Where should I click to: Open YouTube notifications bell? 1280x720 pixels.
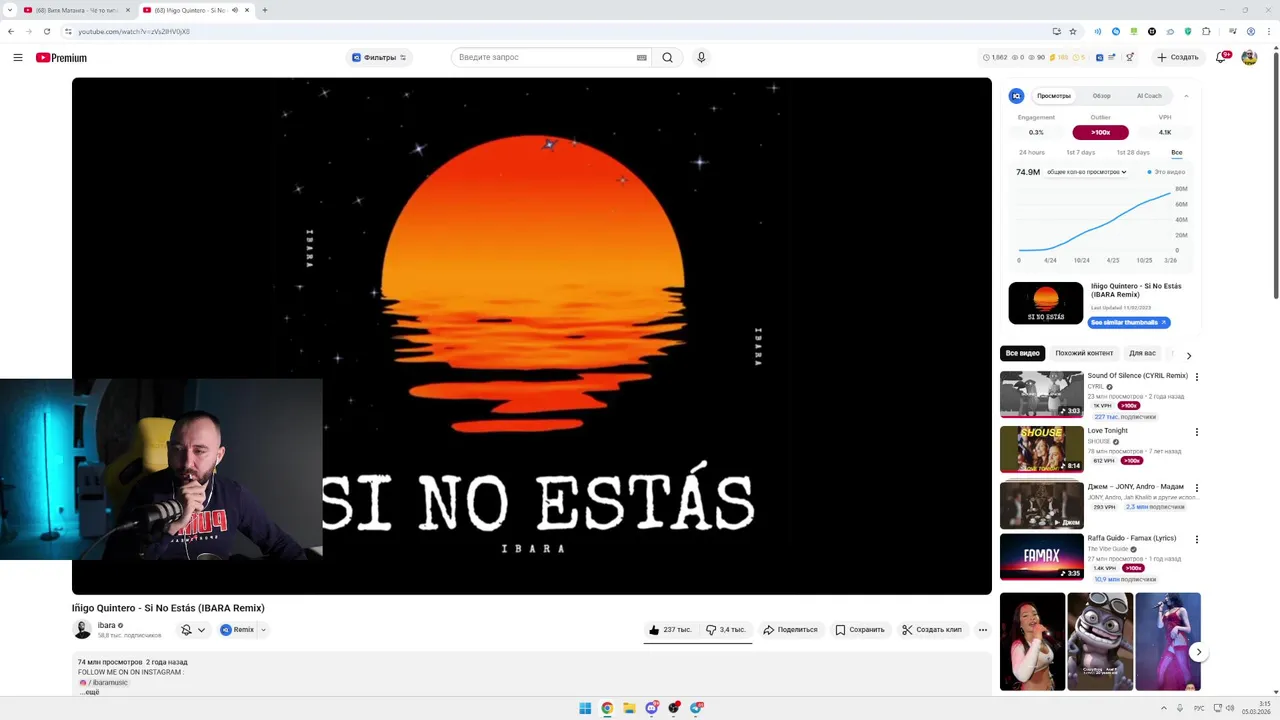1221,58
